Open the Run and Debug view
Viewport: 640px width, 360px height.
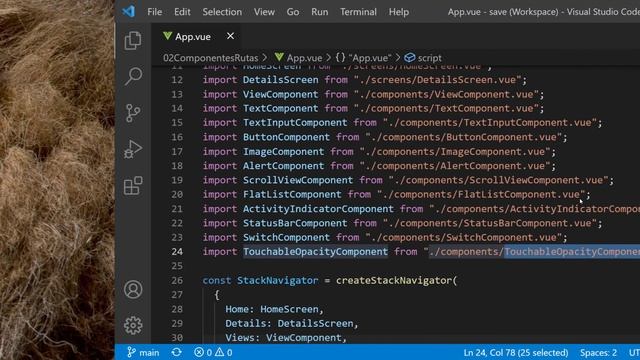coord(133,149)
